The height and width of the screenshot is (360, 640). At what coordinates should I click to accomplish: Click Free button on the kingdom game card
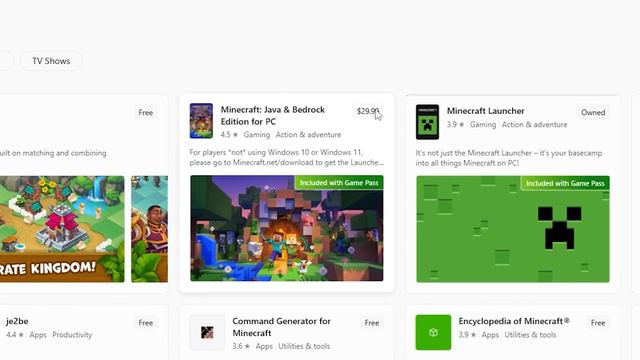[x=146, y=113]
